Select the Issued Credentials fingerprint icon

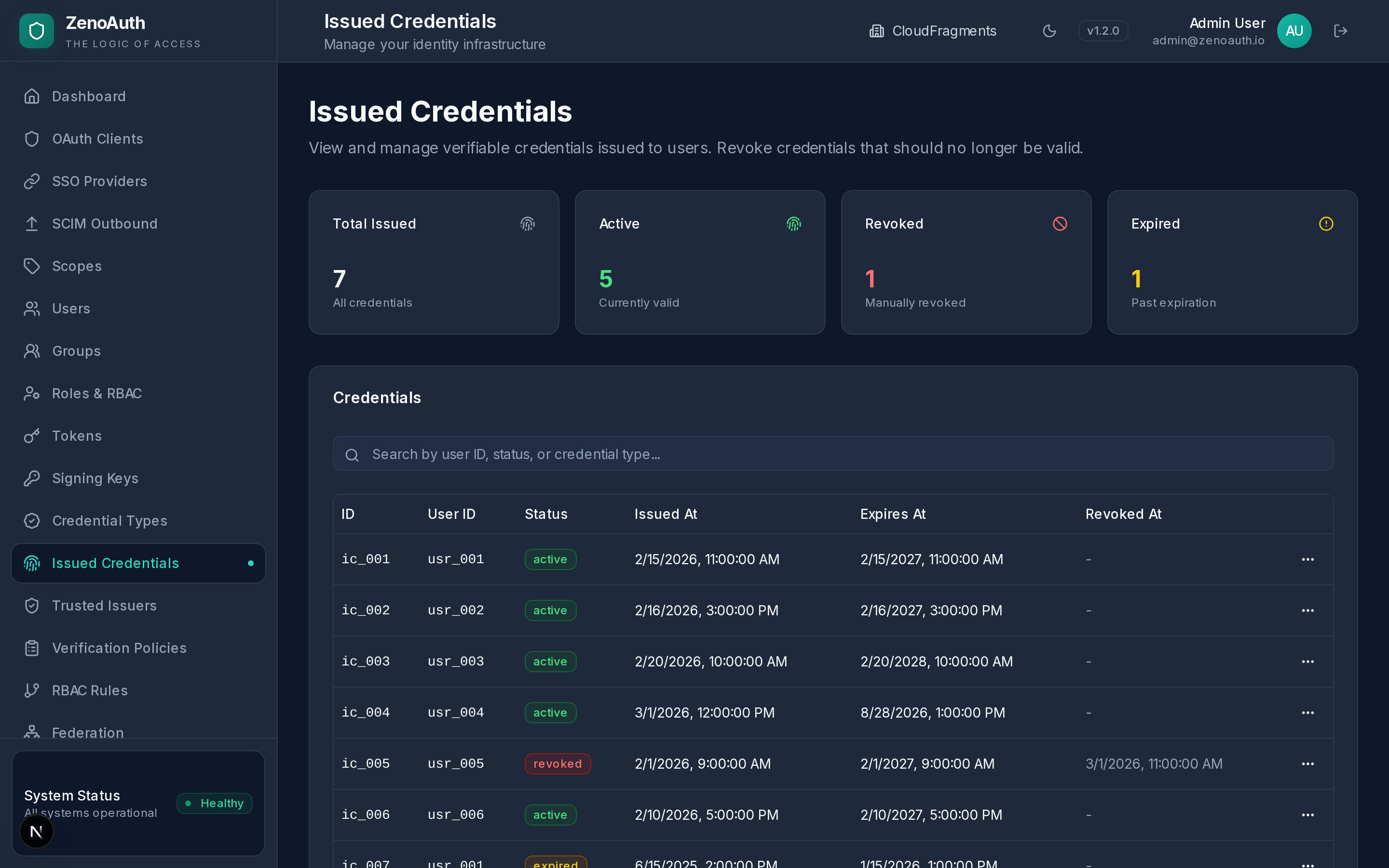(x=31, y=563)
